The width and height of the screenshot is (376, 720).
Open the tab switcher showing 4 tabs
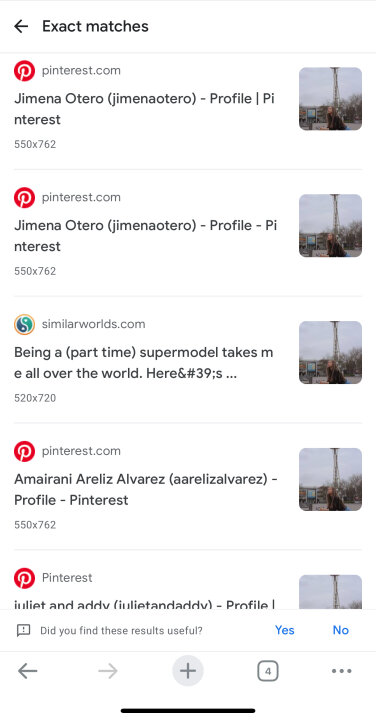coord(268,671)
